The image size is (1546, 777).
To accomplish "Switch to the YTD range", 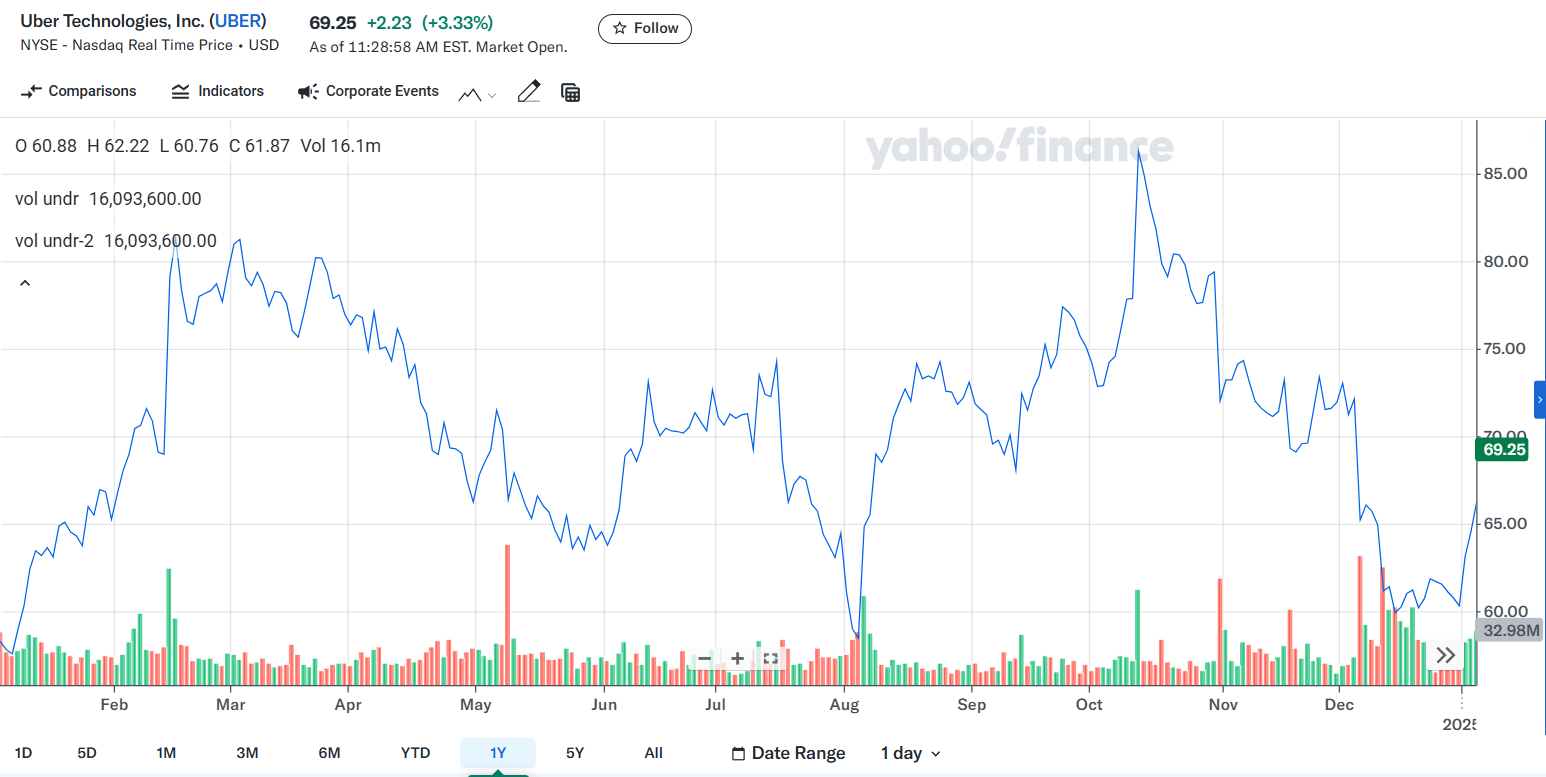I will point(415,753).
